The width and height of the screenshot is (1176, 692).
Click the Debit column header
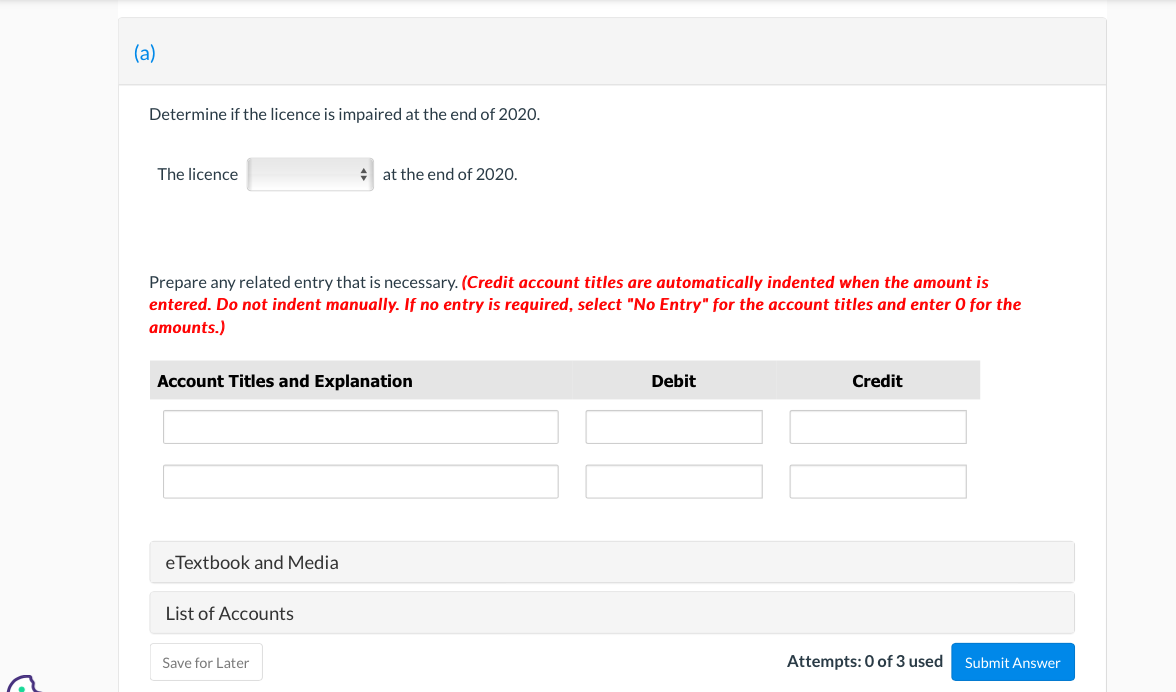[x=673, y=380]
